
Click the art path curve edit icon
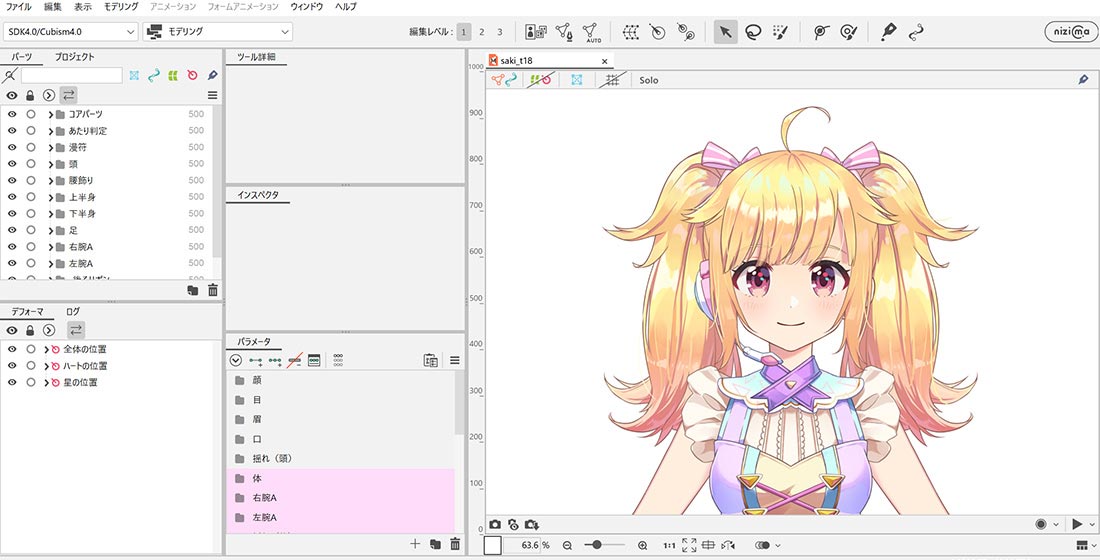[x=915, y=32]
